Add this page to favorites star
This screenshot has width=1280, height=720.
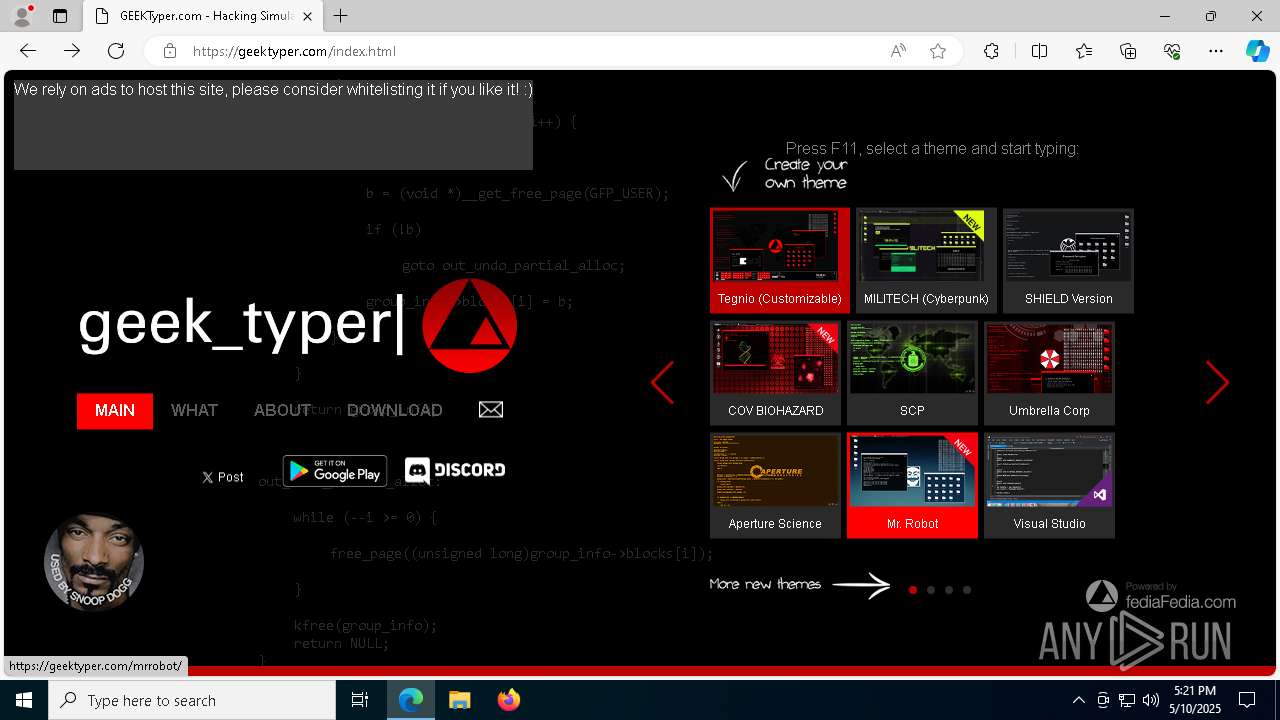938,51
